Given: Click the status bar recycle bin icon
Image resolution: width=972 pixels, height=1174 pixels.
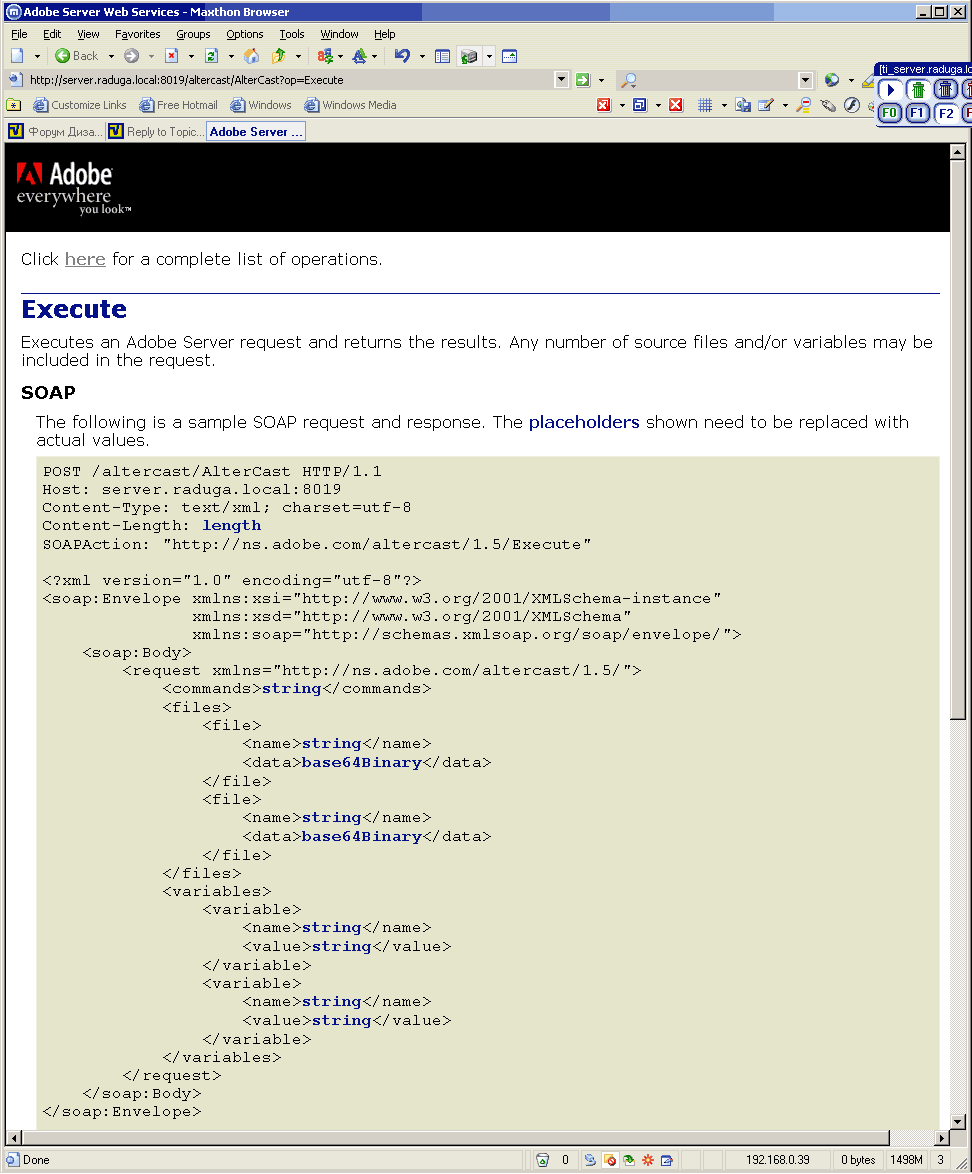Looking at the screenshot, I should click(x=543, y=1160).
